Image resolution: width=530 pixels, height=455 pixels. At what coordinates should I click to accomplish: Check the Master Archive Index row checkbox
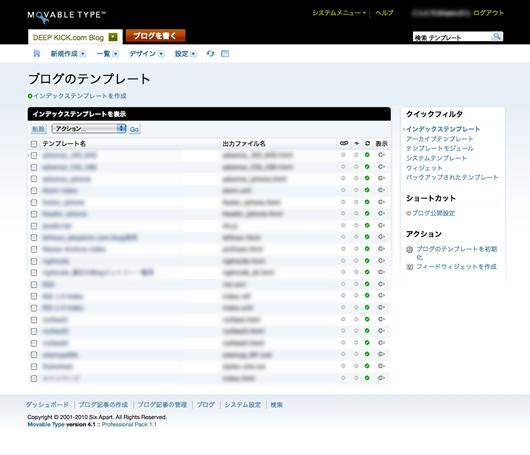[x=34, y=249]
